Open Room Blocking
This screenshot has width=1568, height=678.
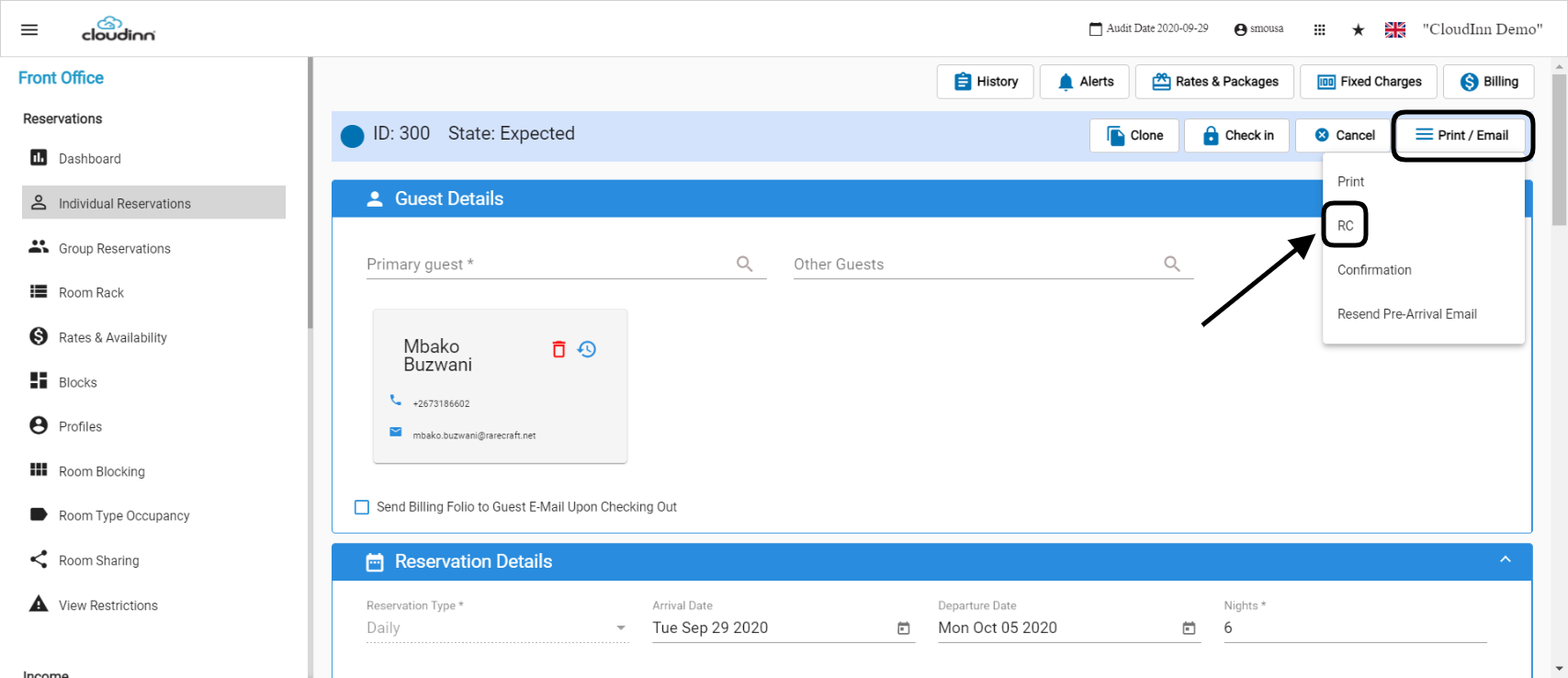point(153,471)
